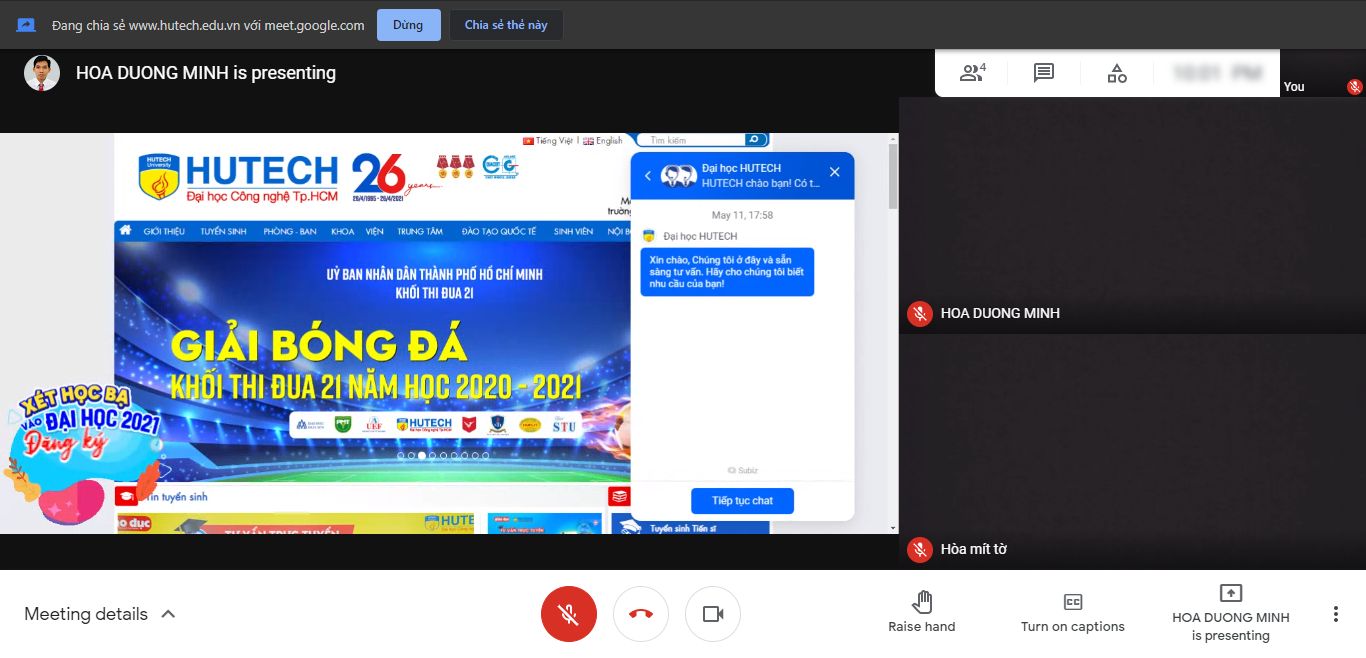Click the 'You' label above the tiles
The image size is (1366, 658).
pos(1294,87)
